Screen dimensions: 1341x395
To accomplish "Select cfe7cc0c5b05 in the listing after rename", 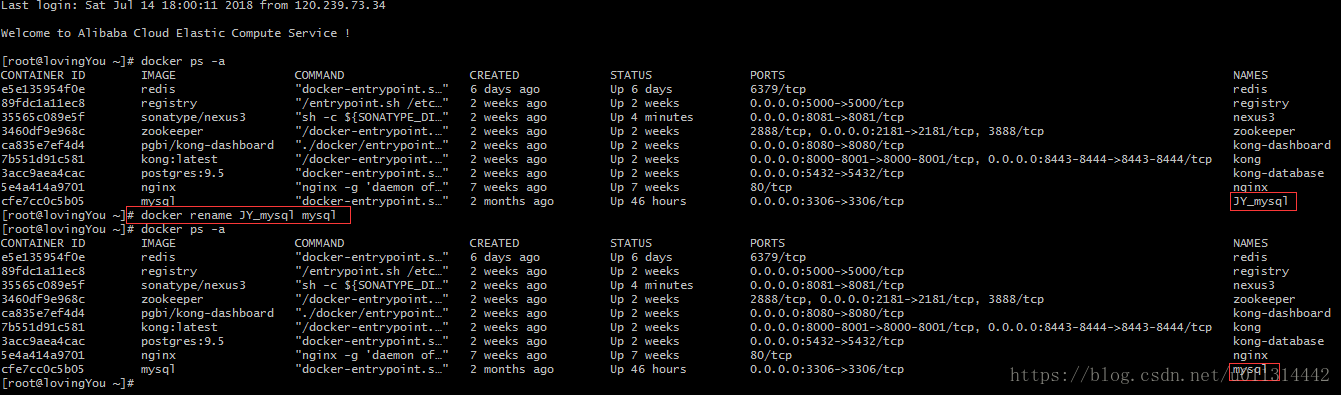I will (x=43, y=370).
